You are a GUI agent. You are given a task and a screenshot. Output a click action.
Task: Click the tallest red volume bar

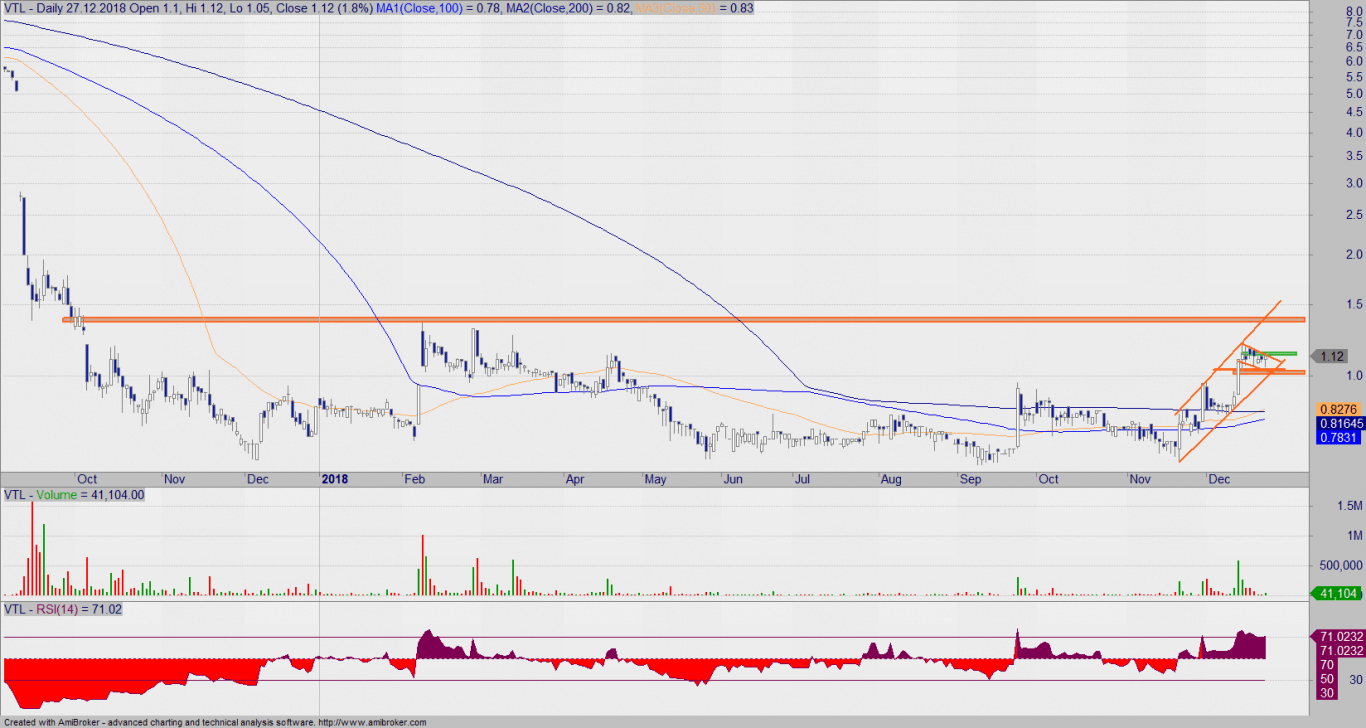tap(32, 548)
